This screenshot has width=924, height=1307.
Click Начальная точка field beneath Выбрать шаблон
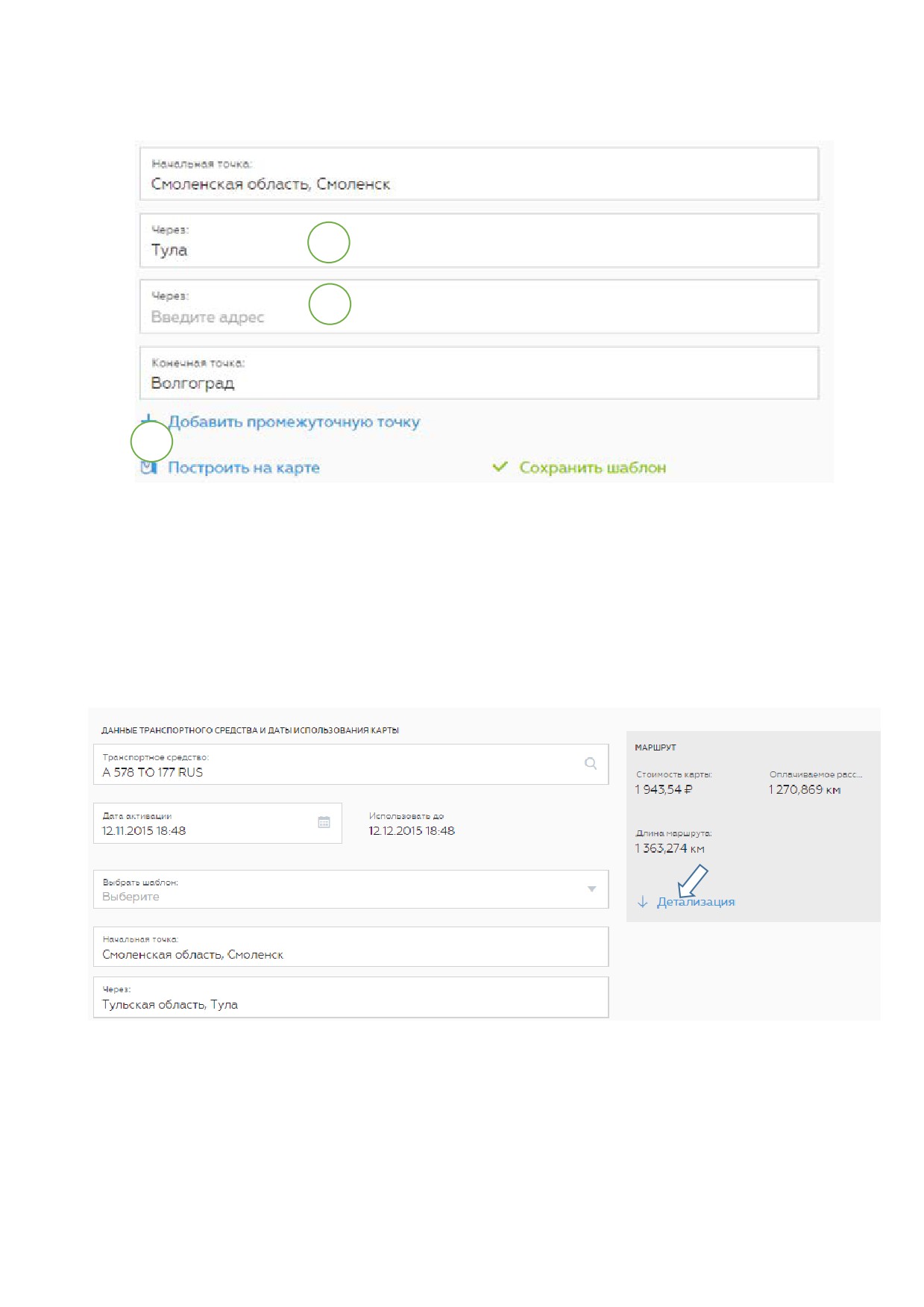[x=351, y=947]
